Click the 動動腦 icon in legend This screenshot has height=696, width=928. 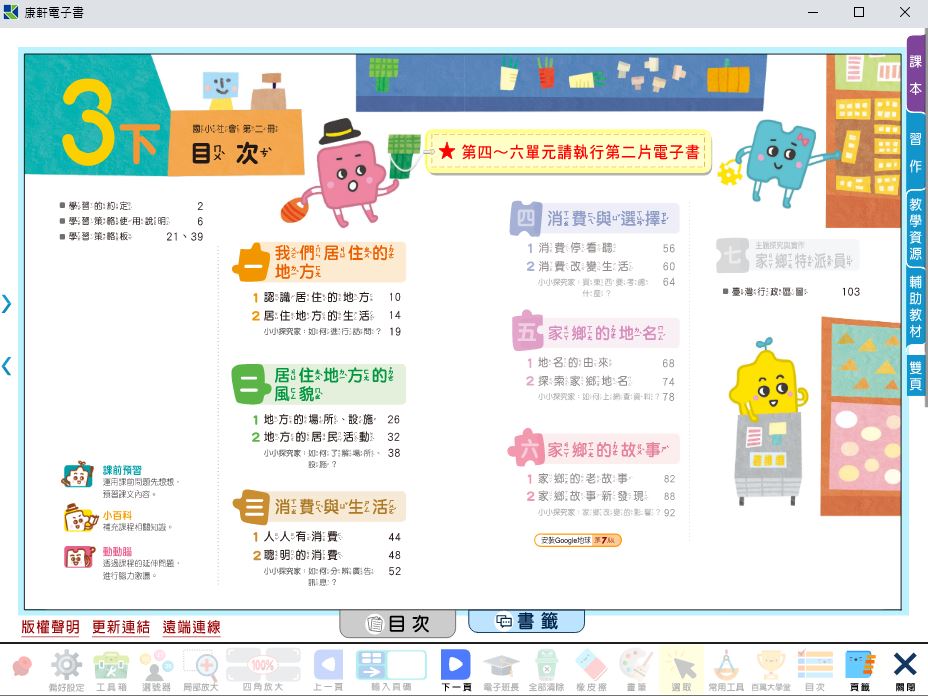(79, 557)
